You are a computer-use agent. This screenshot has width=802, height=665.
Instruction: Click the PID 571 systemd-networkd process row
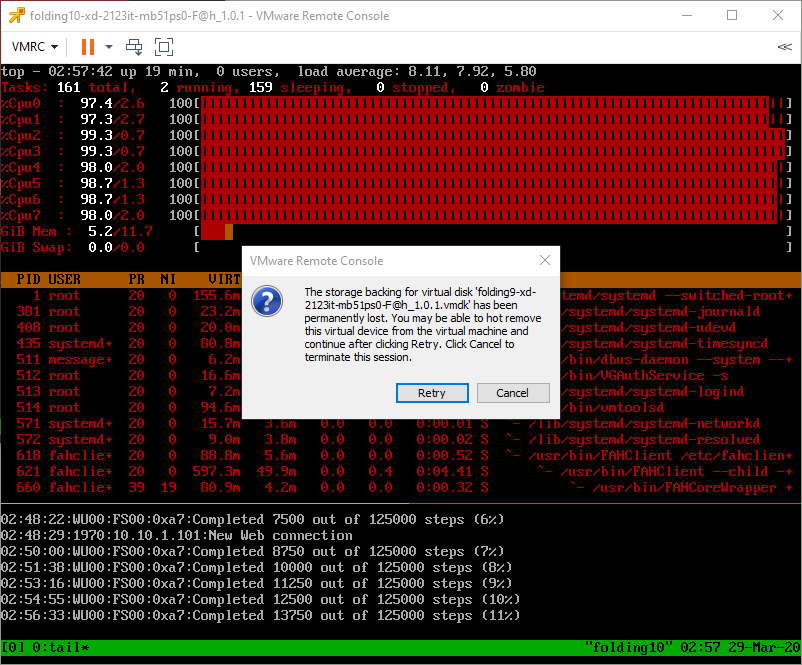pyautogui.click(x=401, y=424)
